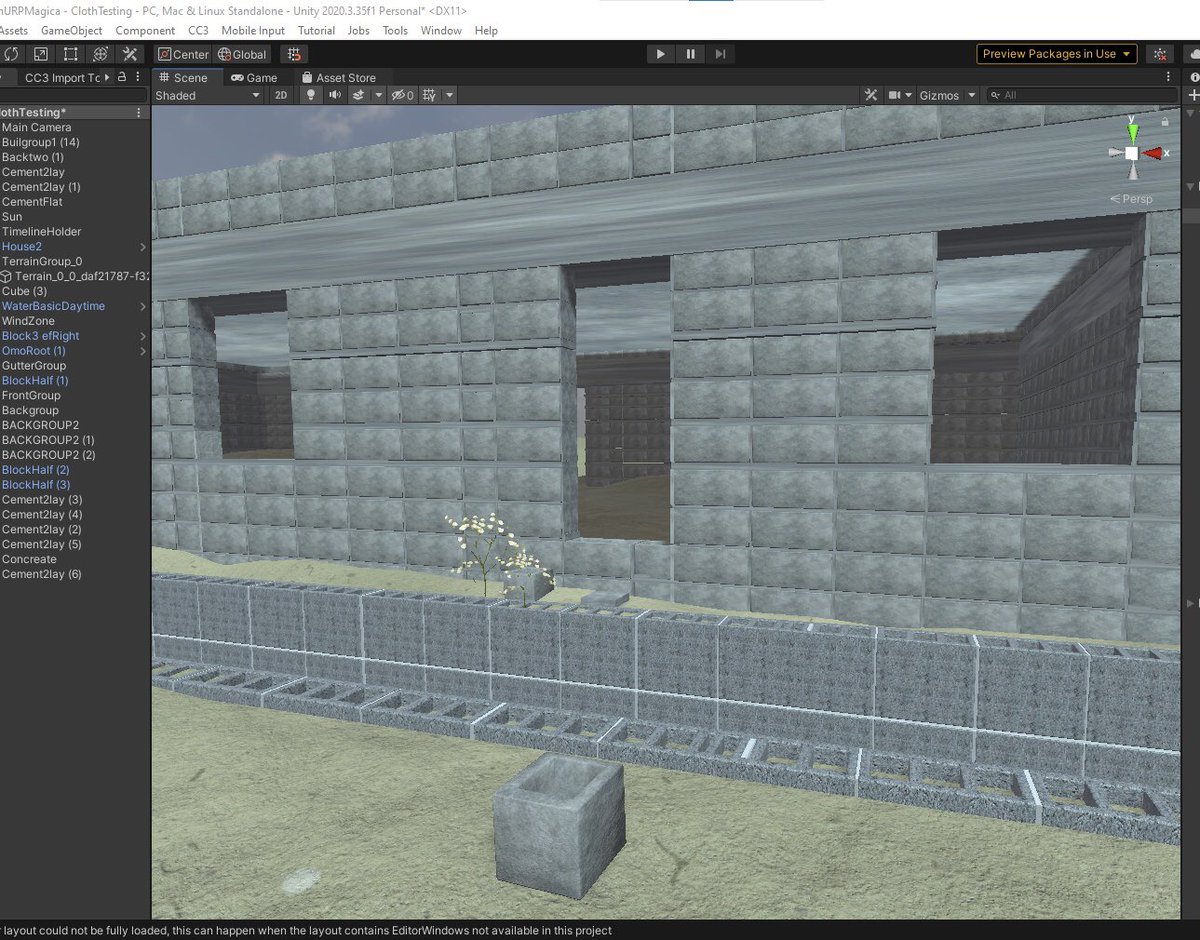Viewport: 1200px width, 940px height.
Task: Click the scene orientation gizmo cube
Action: 1131,153
